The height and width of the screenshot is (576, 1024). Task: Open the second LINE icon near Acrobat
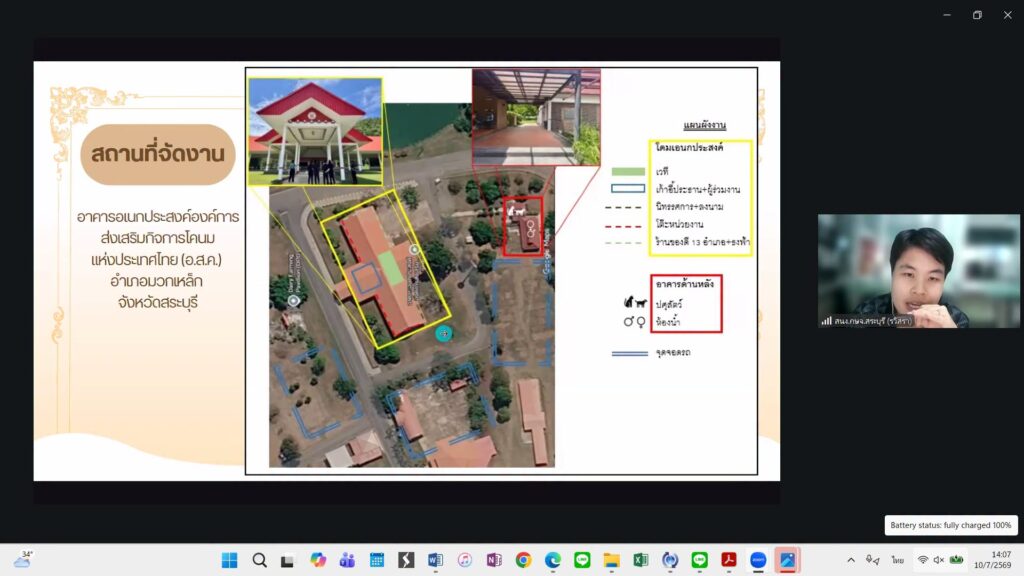coord(699,560)
